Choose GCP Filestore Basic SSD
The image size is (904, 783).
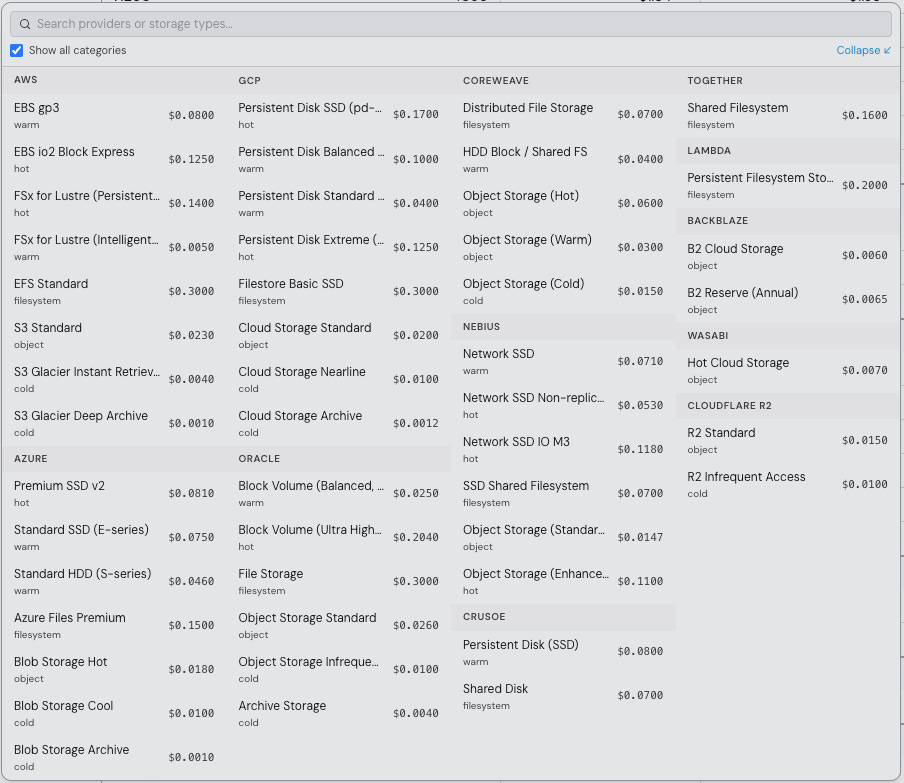(338, 291)
